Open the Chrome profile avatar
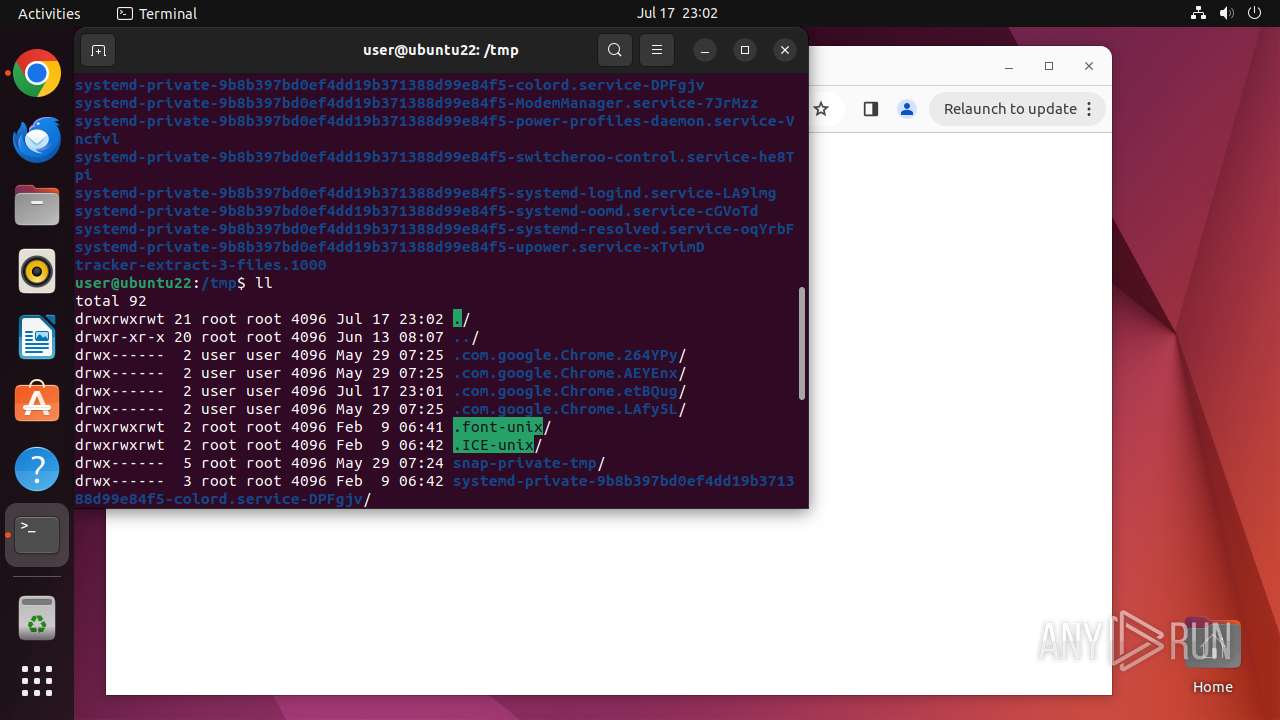This screenshot has width=1280, height=720. (x=907, y=109)
